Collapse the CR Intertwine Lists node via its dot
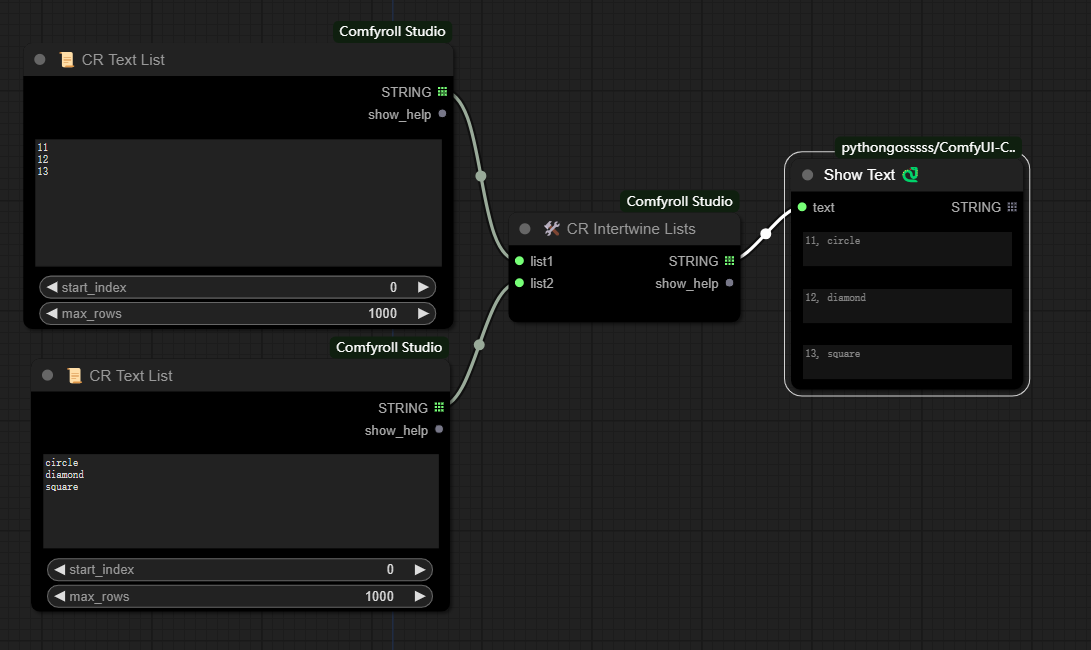 tap(525, 229)
